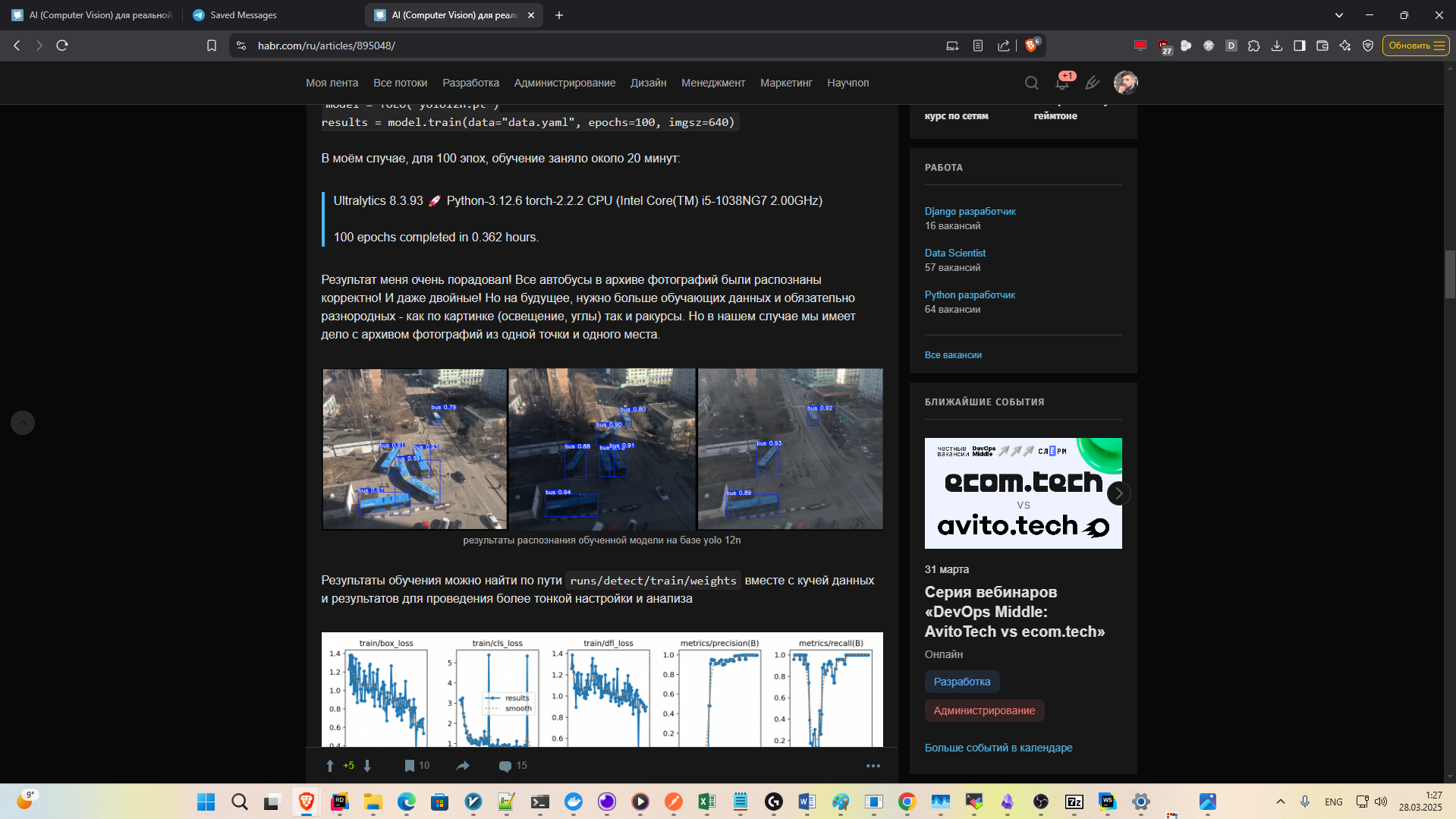Click the Обновить browser update button
The height and width of the screenshot is (819, 1456).
(x=1416, y=46)
